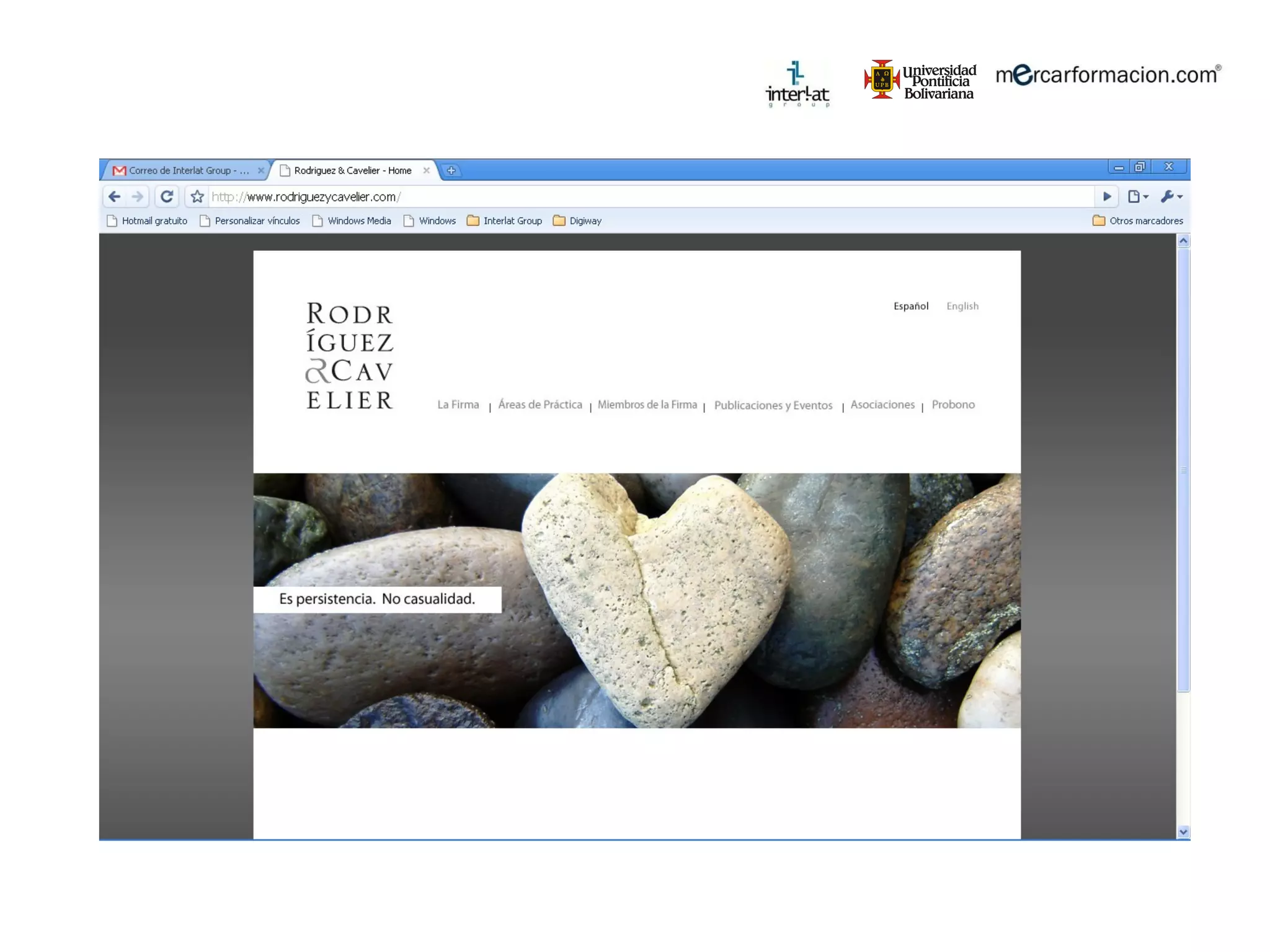Expand the Otros marcadores folder

[x=1138, y=221]
